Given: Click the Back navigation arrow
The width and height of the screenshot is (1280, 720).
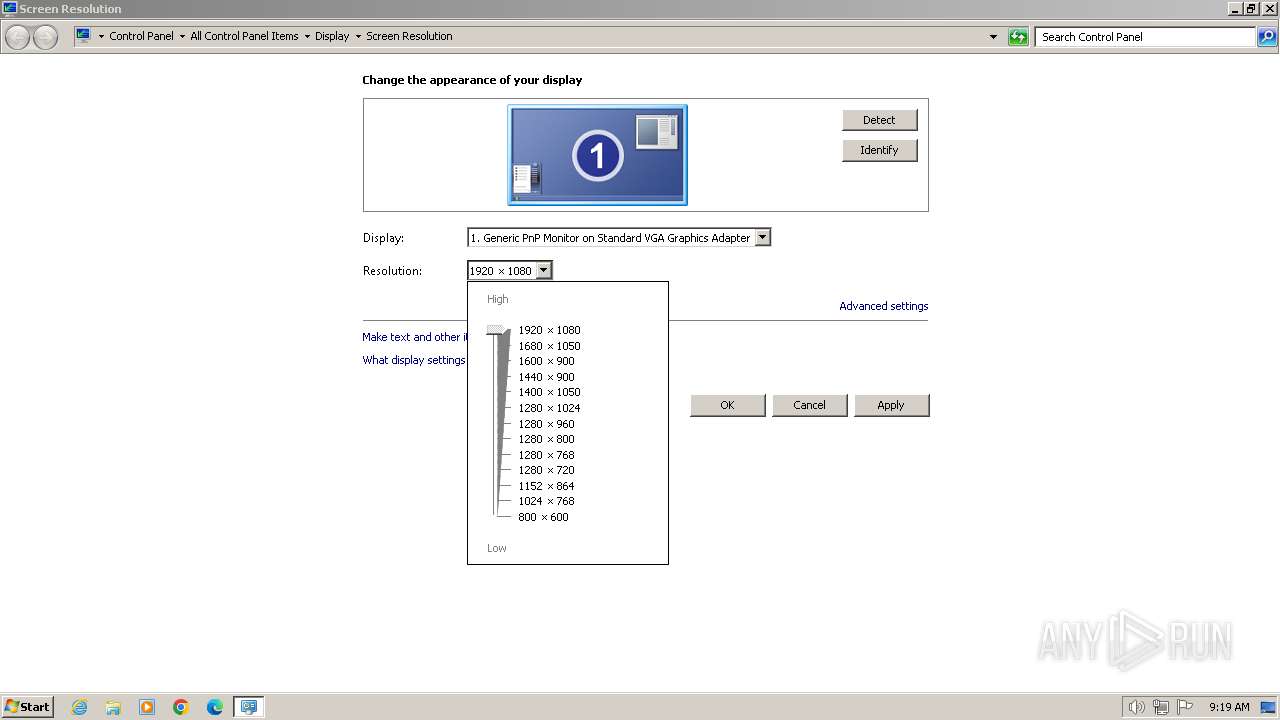Looking at the screenshot, I should 18,37.
